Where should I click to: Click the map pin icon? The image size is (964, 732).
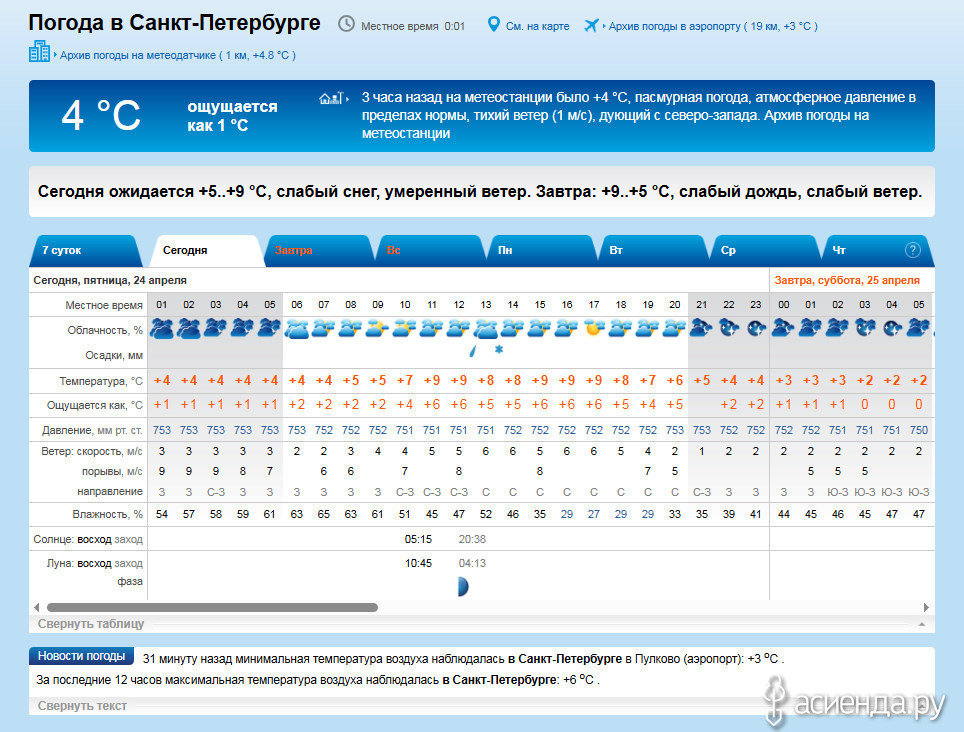(493, 25)
